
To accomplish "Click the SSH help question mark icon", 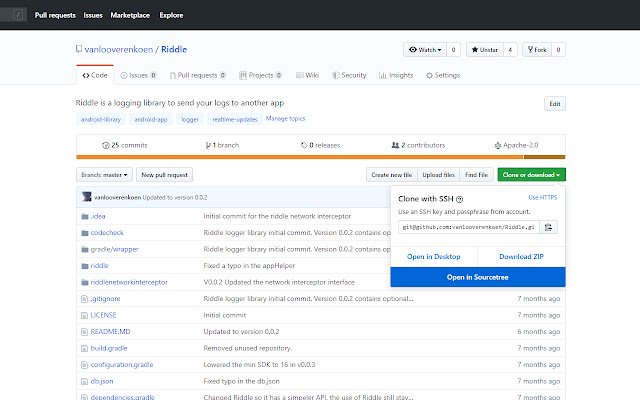I will pyautogui.click(x=459, y=199).
